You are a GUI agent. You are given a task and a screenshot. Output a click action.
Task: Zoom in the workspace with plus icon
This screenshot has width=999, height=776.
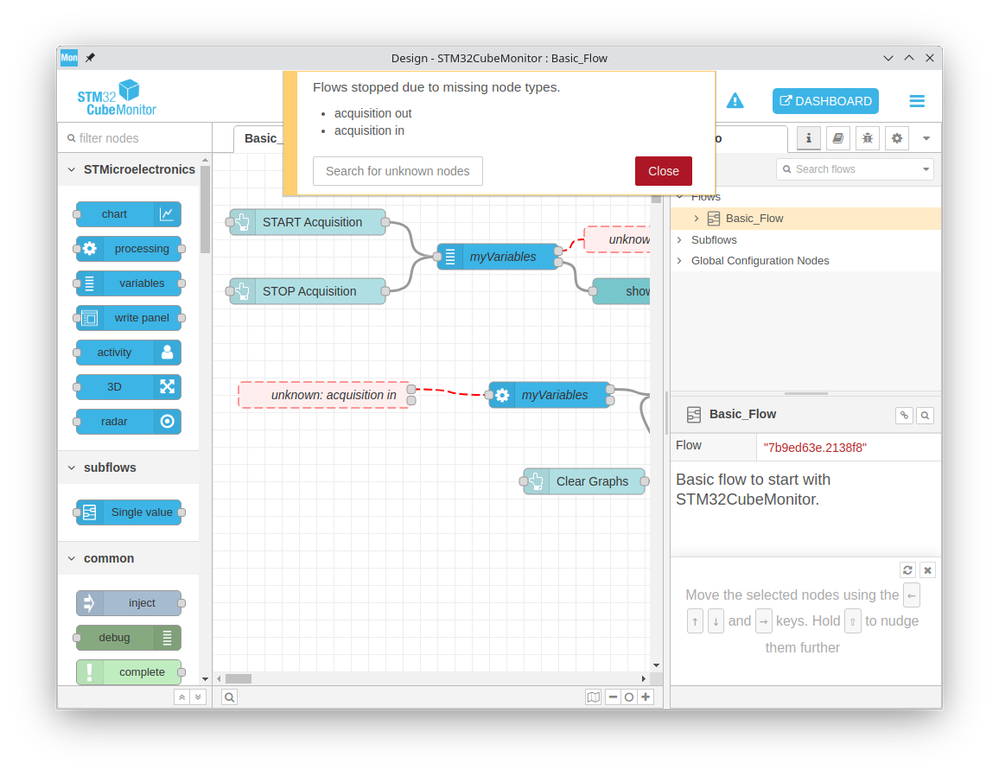tap(645, 697)
